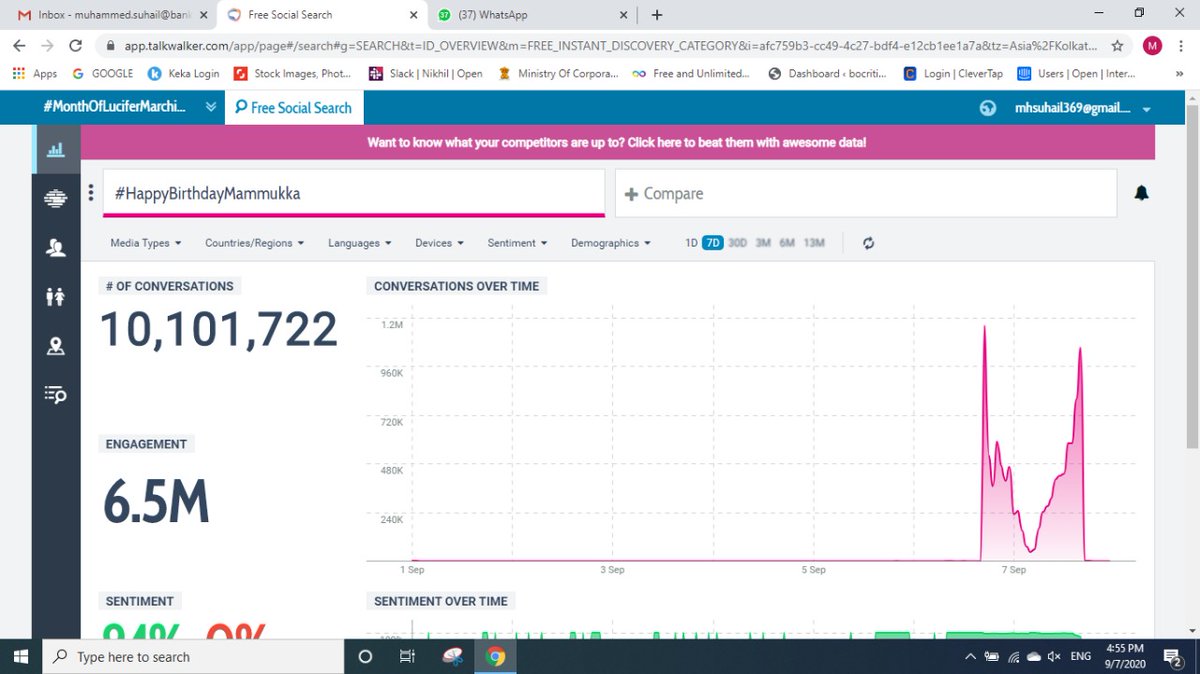Viewport: 1200px width, 674px height.
Task: Click competitors promo banner link
Action: tap(617, 143)
